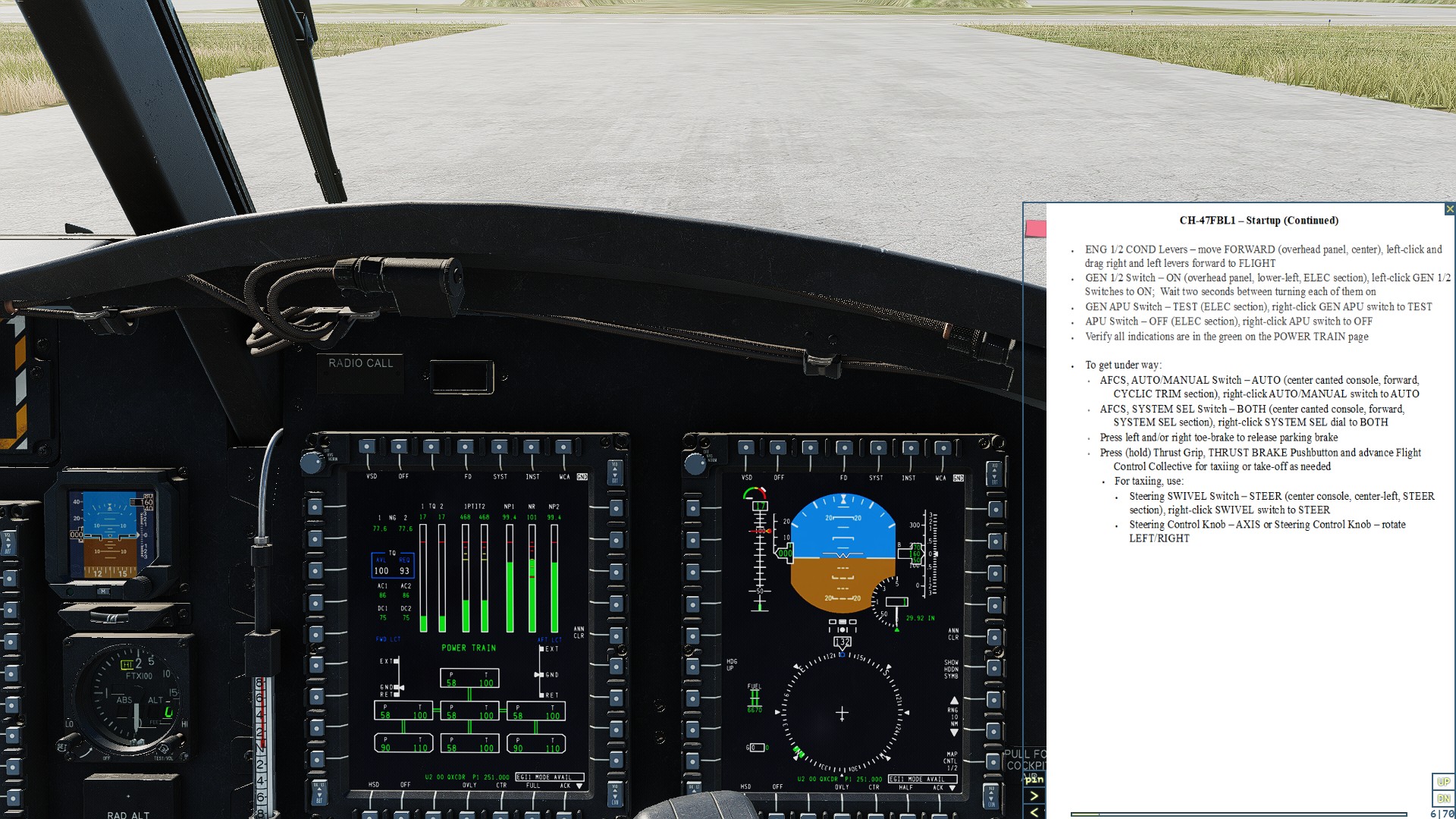Turn the left MFD power mode knob
The height and width of the screenshot is (819, 1456).
tap(312, 462)
